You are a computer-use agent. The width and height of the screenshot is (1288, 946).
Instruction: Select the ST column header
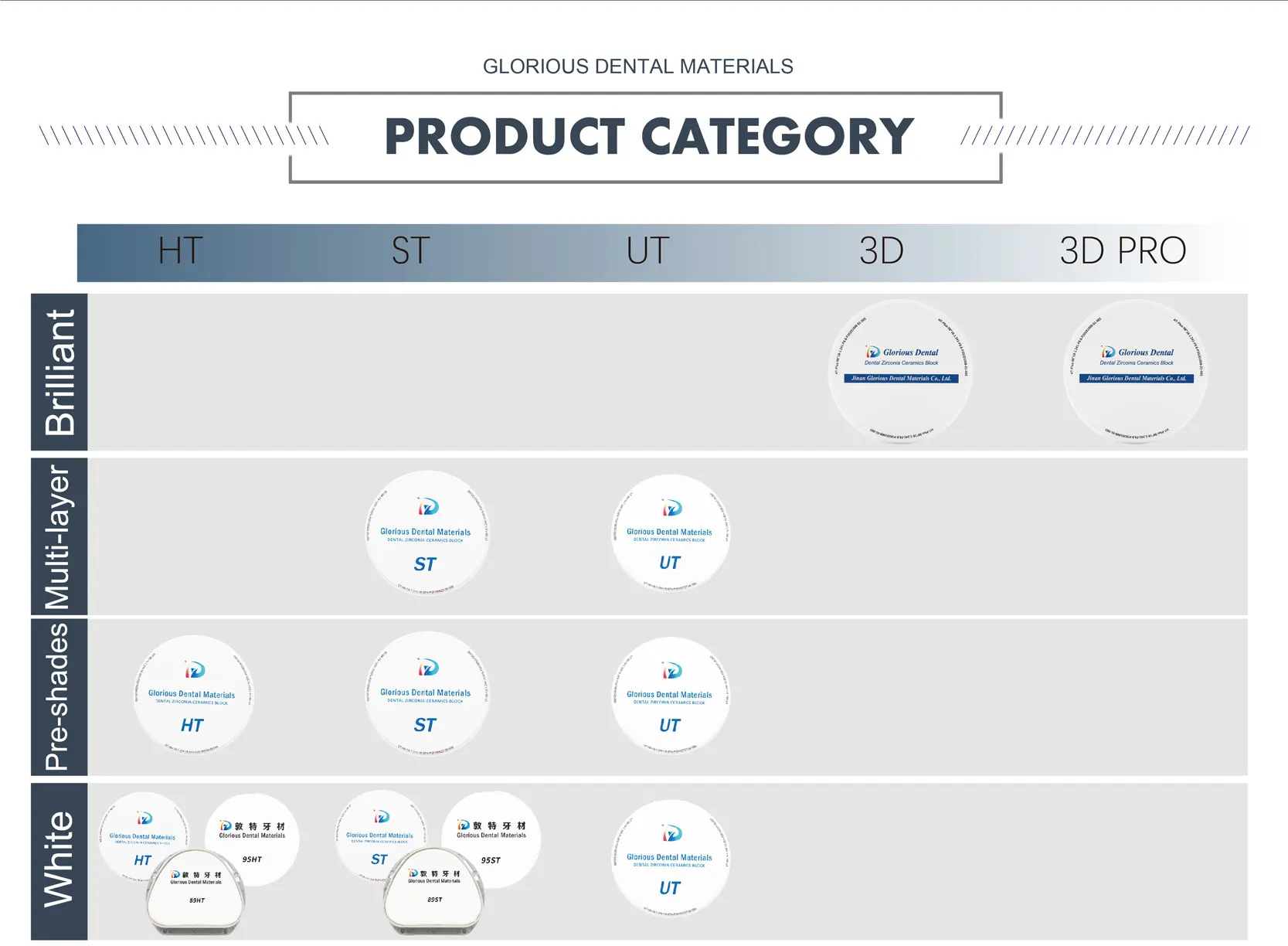[410, 251]
